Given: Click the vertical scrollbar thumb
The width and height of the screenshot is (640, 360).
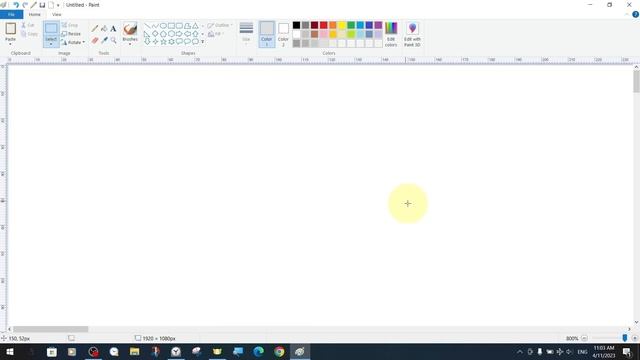Looking at the screenshot, I should pyautogui.click(x=636, y=81).
